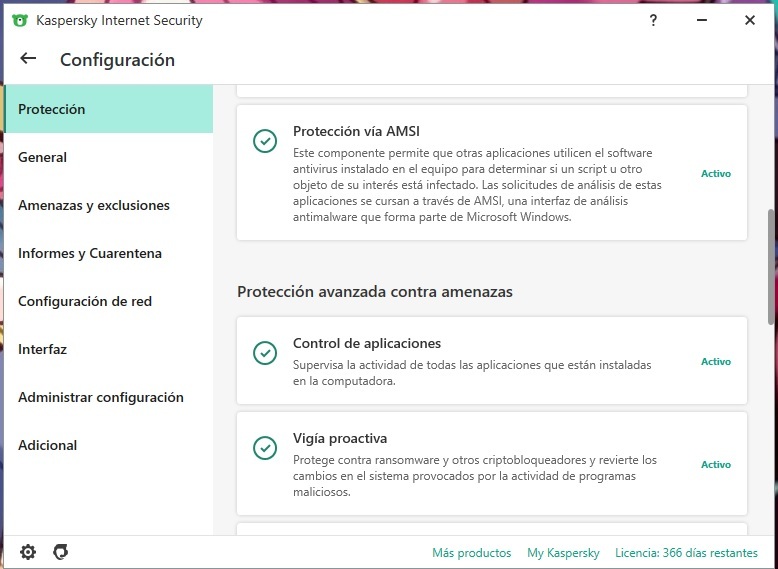Go back with the arrow beside Configuración
Viewport: 778px width, 569px height.
28,59
